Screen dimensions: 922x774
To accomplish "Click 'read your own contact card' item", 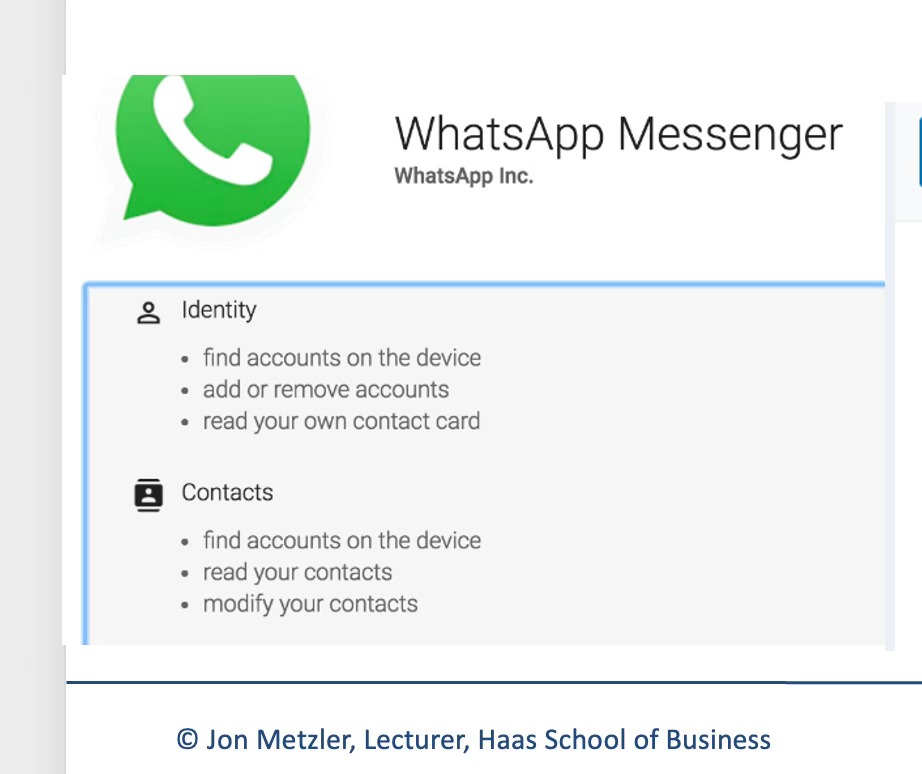I will coord(342,421).
